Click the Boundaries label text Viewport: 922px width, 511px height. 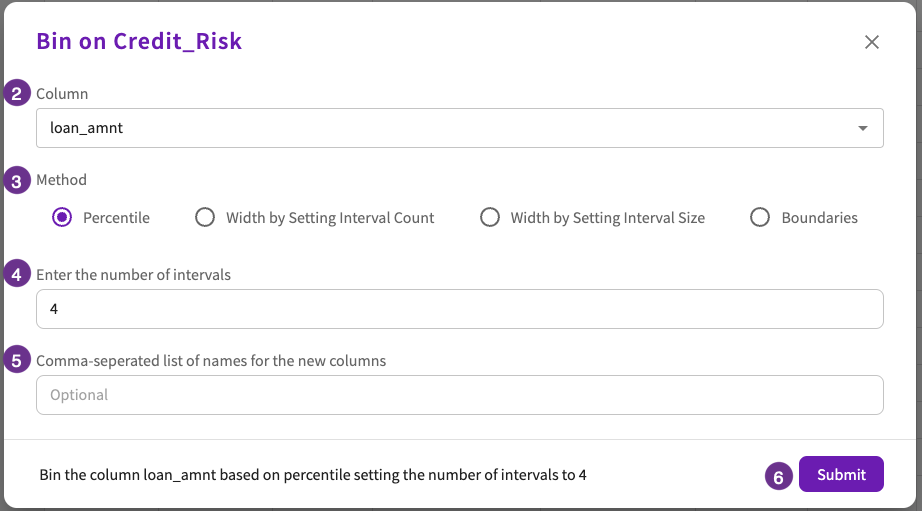click(819, 218)
